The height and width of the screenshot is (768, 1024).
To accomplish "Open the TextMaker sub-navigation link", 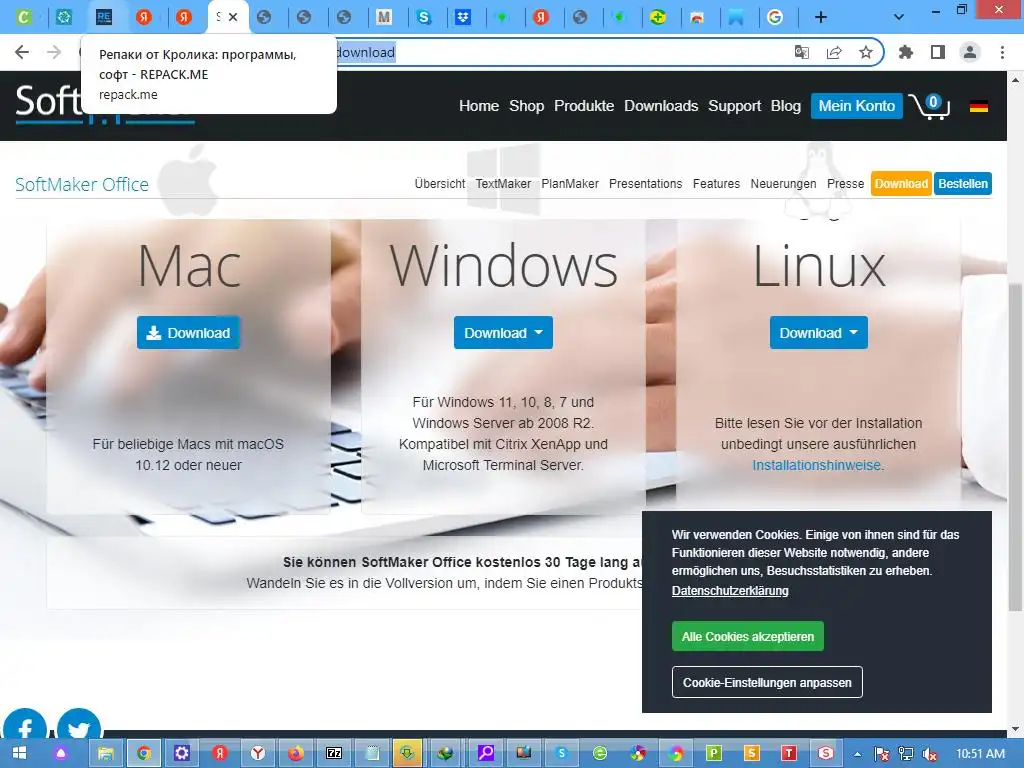I will 503,184.
